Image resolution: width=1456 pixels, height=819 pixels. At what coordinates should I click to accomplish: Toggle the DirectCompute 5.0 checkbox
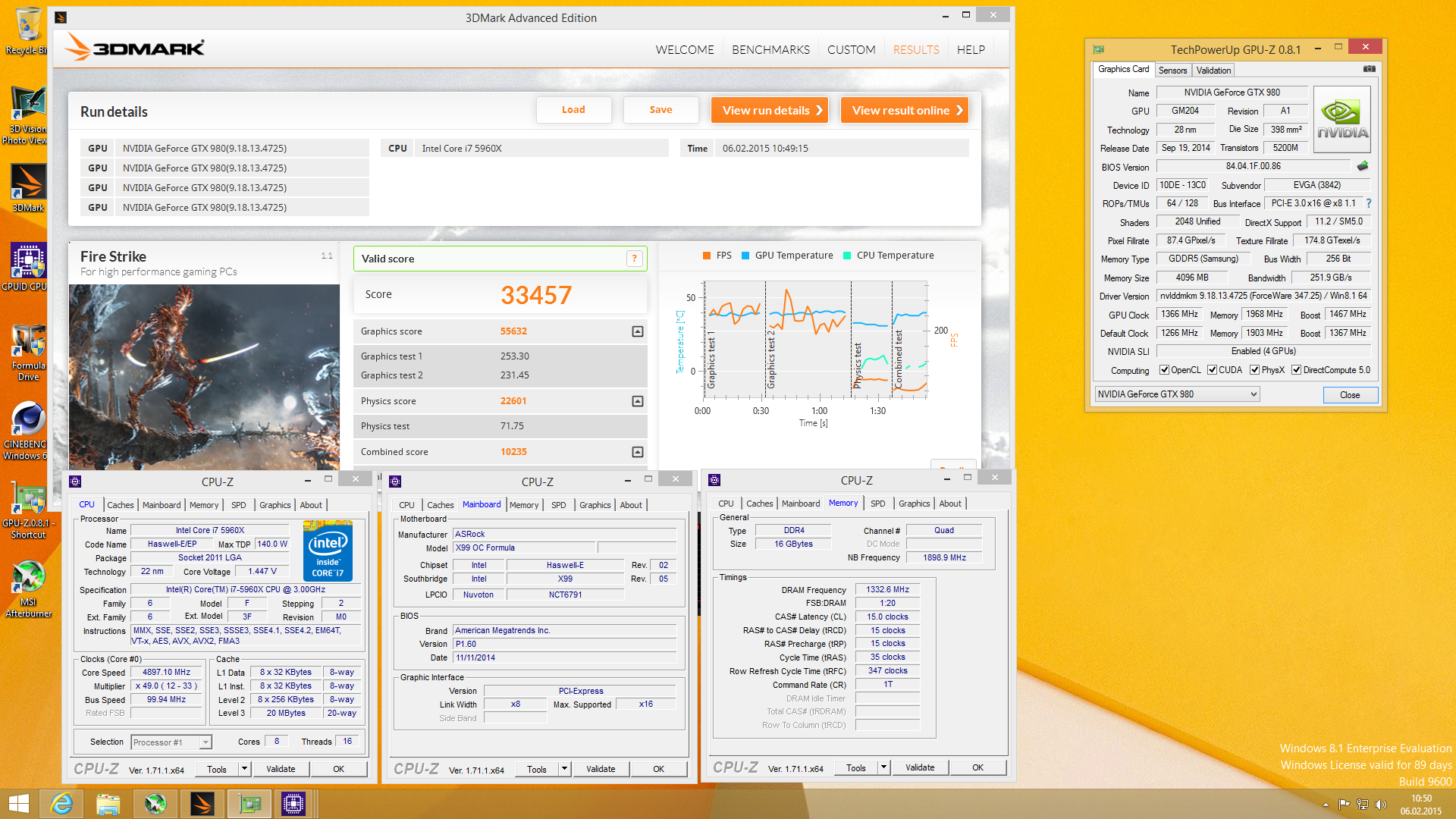point(1297,370)
